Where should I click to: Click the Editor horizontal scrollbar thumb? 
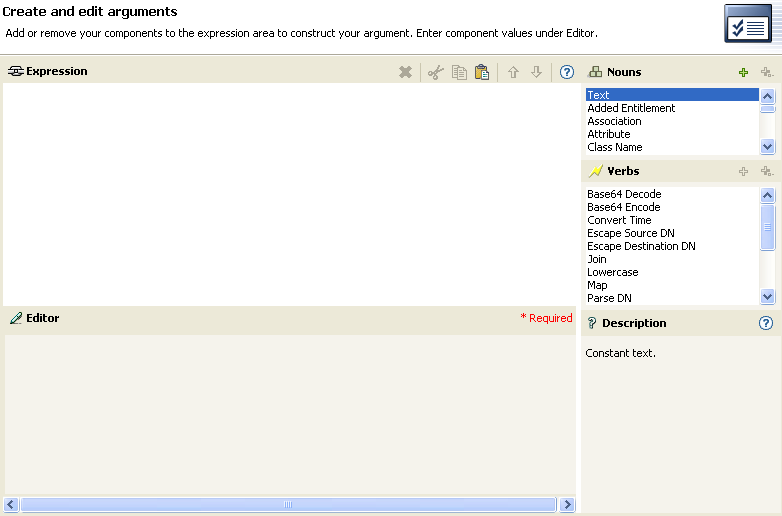tap(288, 504)
